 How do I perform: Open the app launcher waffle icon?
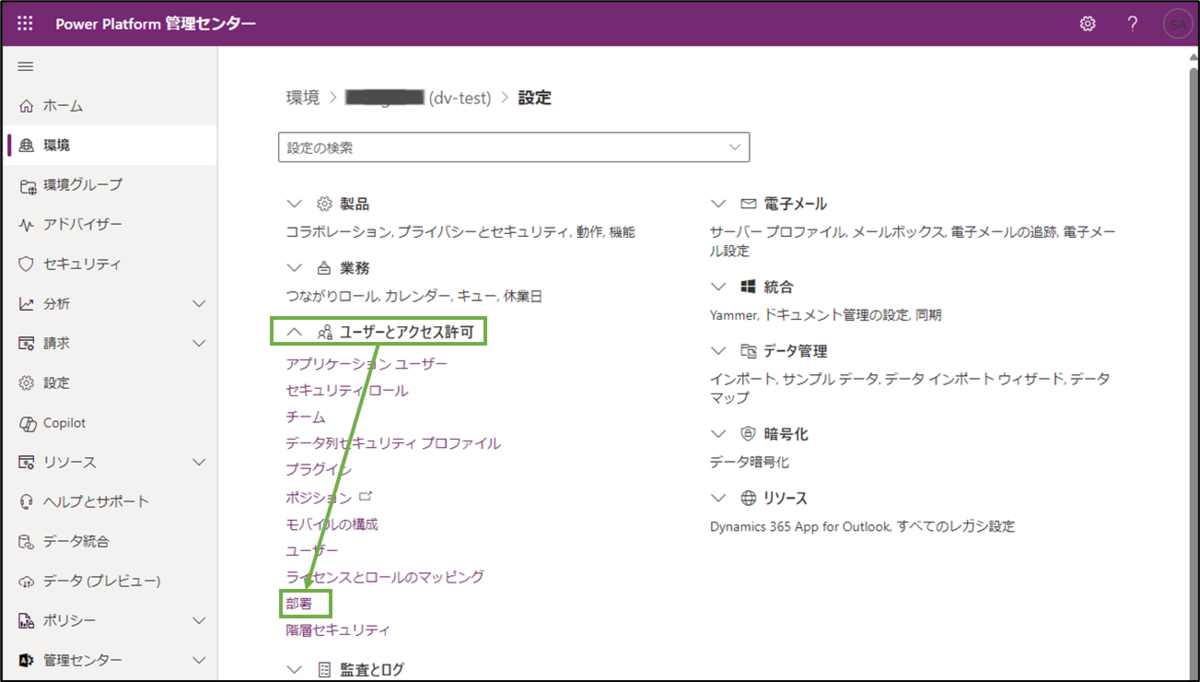24,23
